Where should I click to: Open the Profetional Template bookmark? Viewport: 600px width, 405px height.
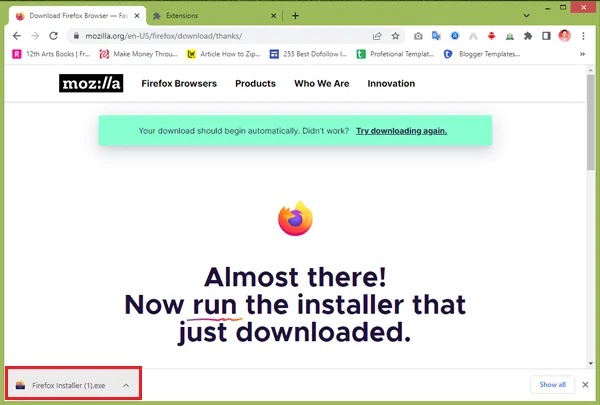[x=395, y=54]
